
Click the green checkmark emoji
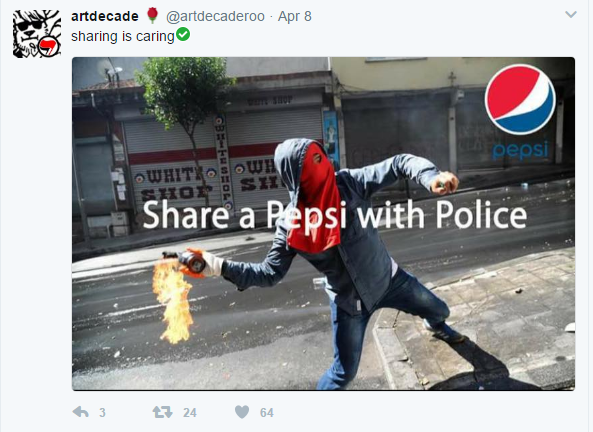coord(183,34)
